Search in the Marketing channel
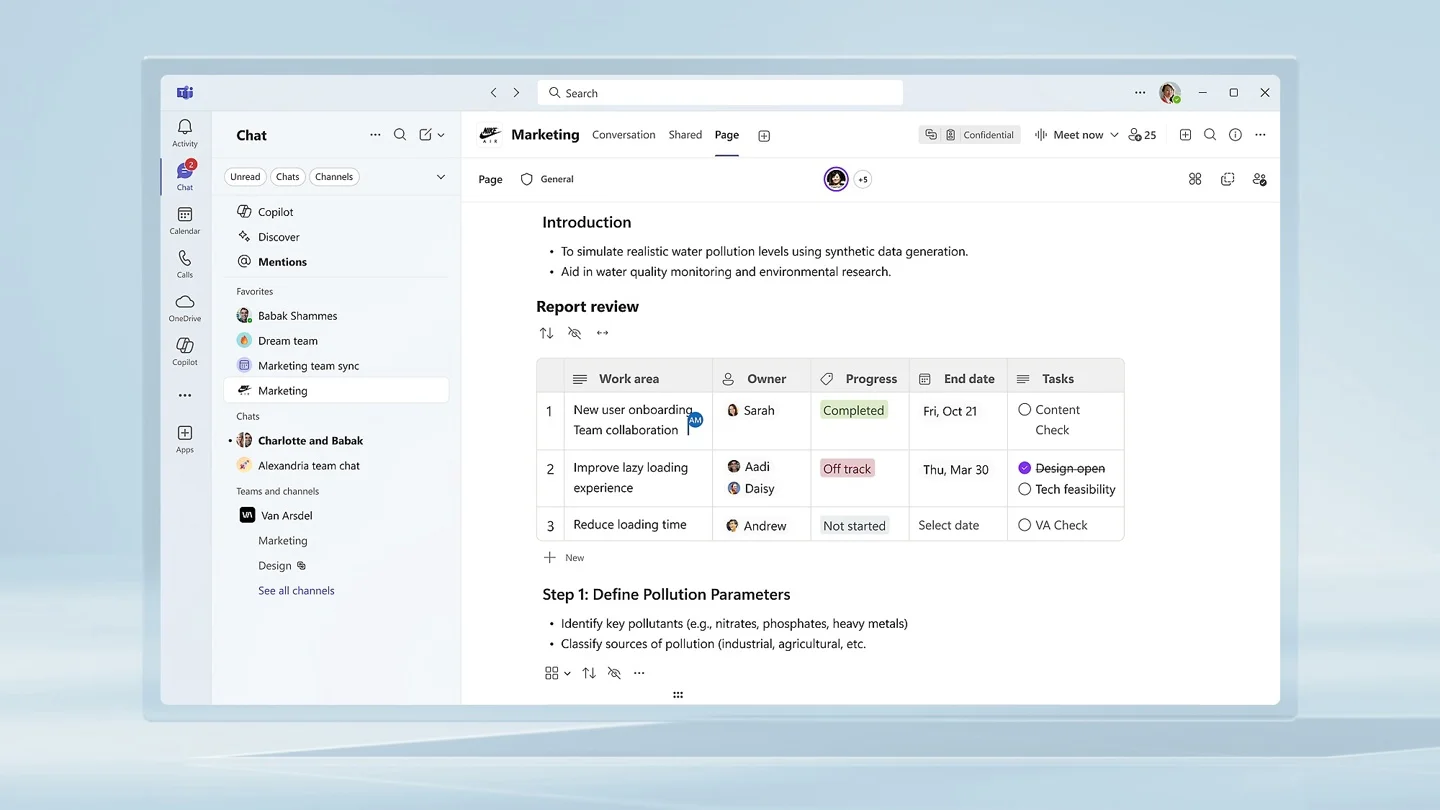 pos(1210,135)
